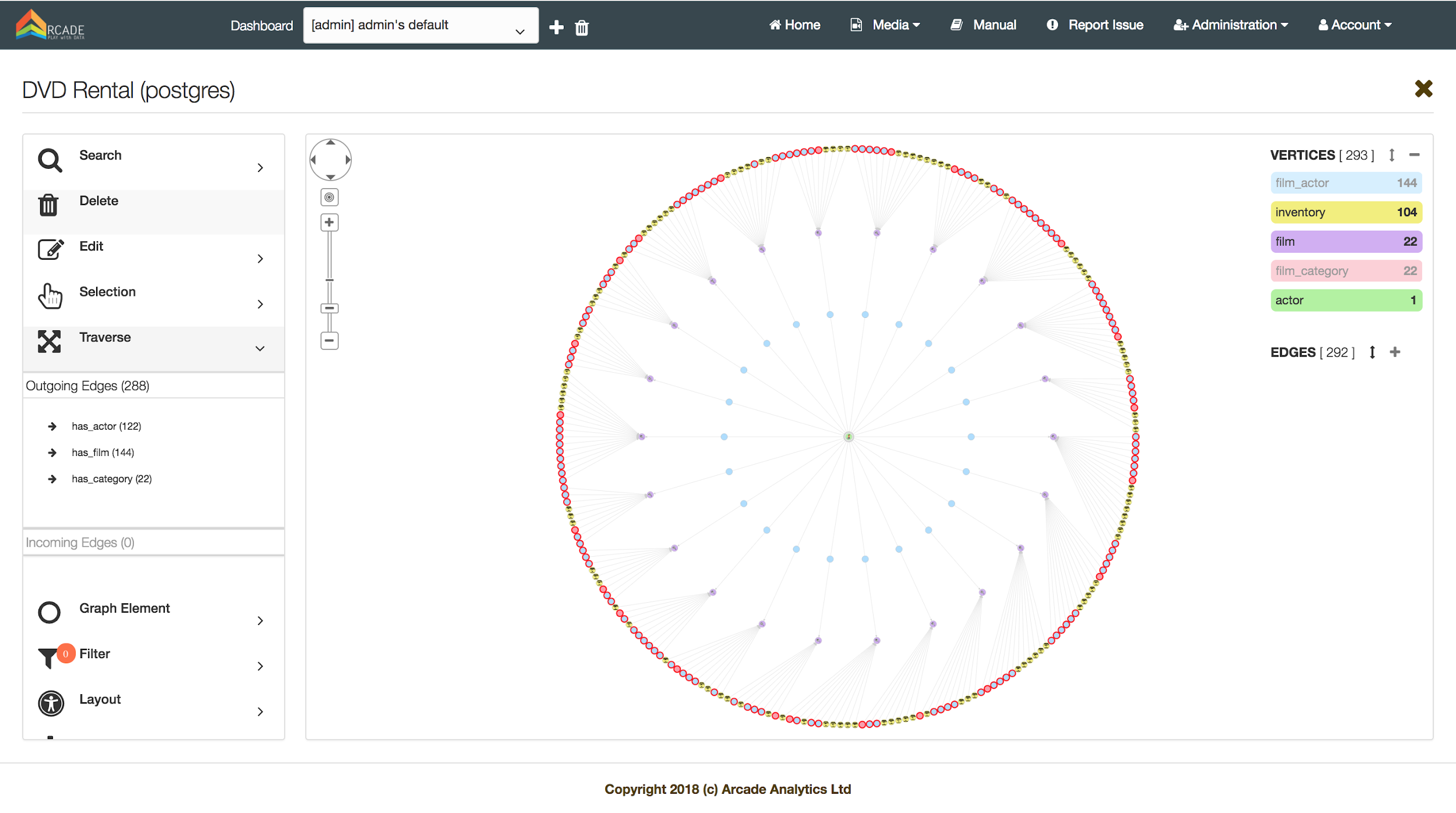Open the Media menu
1456x813 pixels.
(x=885, y=25)
